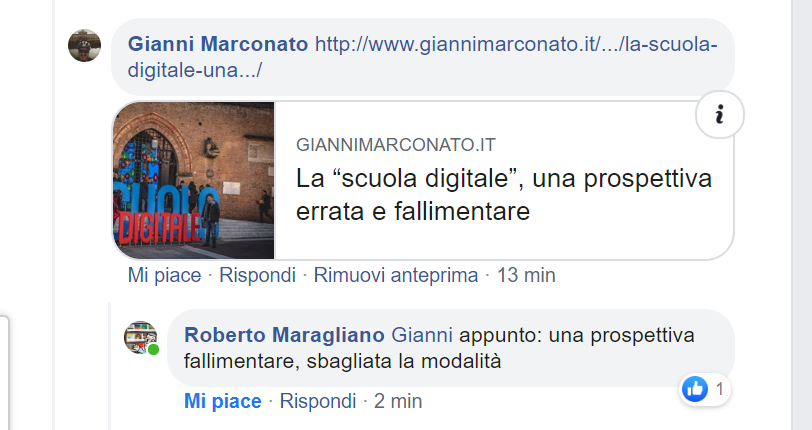Open the Scuola Digitale preview image
This screenshot has height=430, width=812.
pyautogui.click(x=194, y=180)
